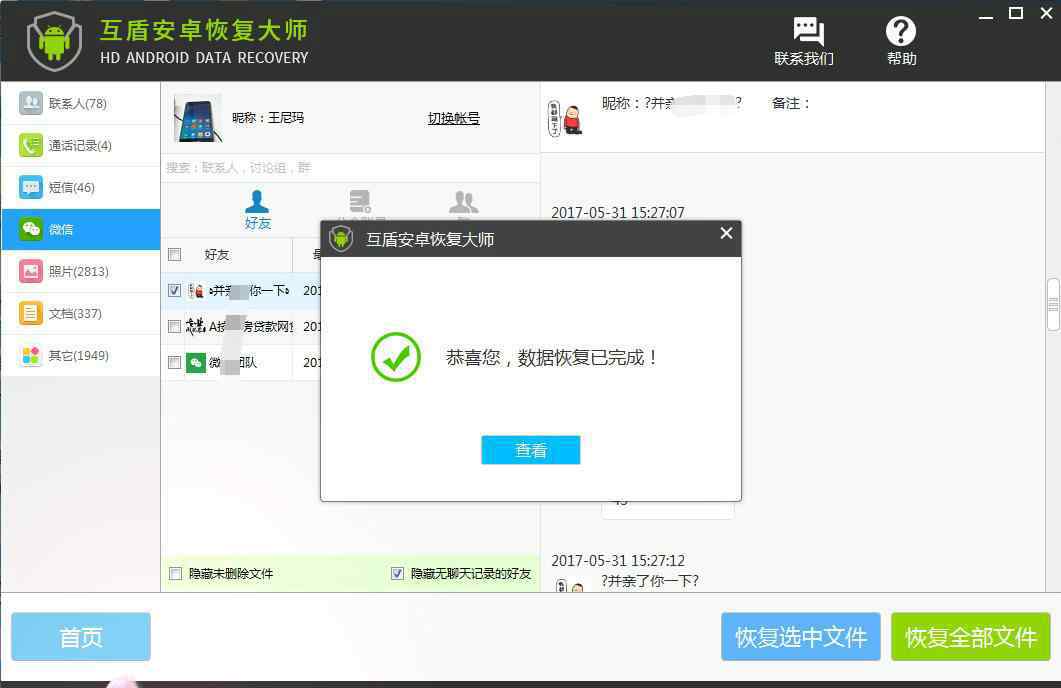Click the 昵称：王尼玛 label
The height and width of the screenshot is (688, 1061).
click(268, 118)
